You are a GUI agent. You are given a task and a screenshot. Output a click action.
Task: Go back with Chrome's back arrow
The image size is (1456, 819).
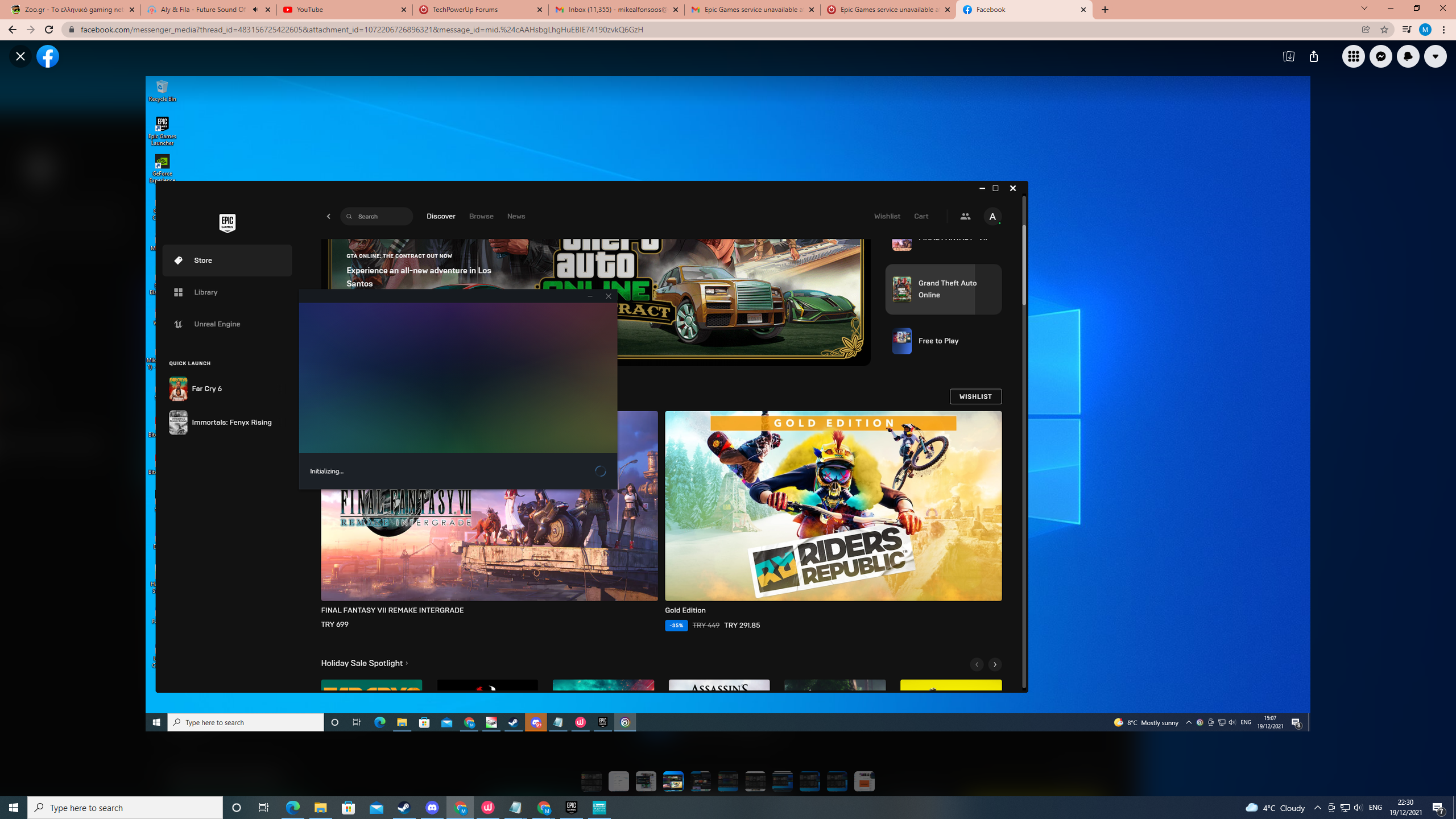click(x=12, y=30)
